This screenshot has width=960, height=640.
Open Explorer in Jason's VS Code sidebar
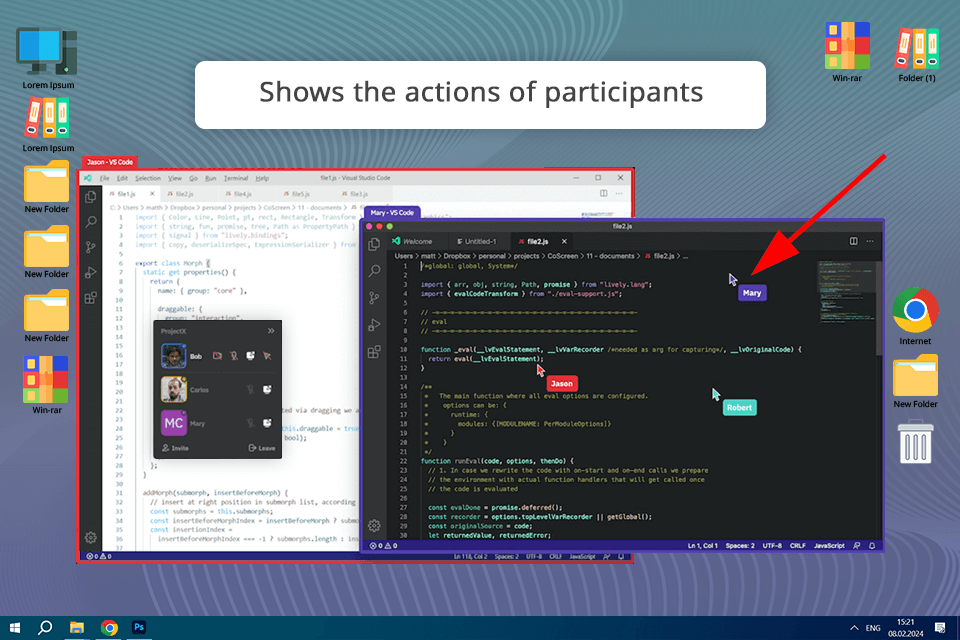tap(91, 197)
